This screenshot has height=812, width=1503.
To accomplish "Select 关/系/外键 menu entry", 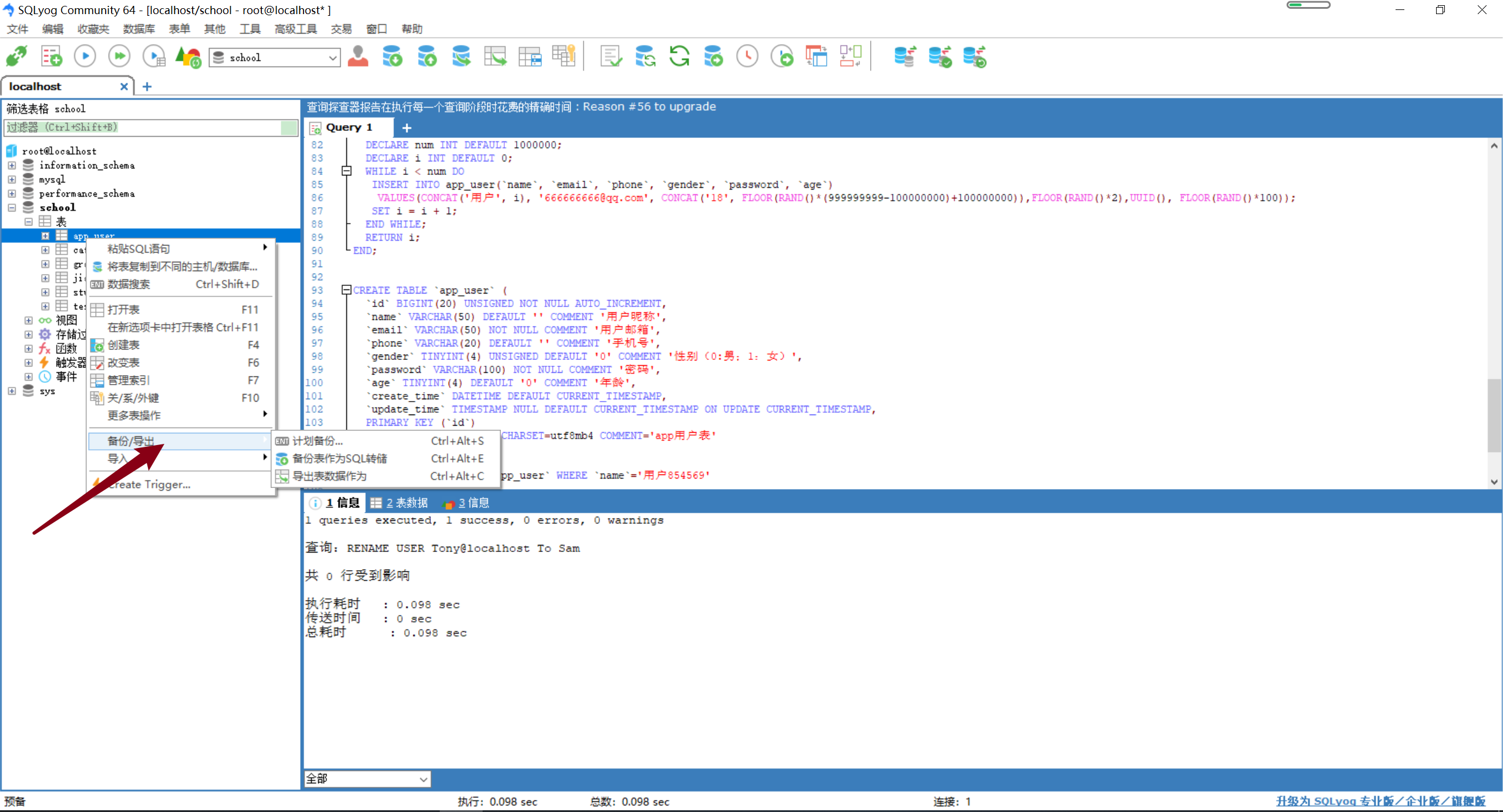I will 181,397.
